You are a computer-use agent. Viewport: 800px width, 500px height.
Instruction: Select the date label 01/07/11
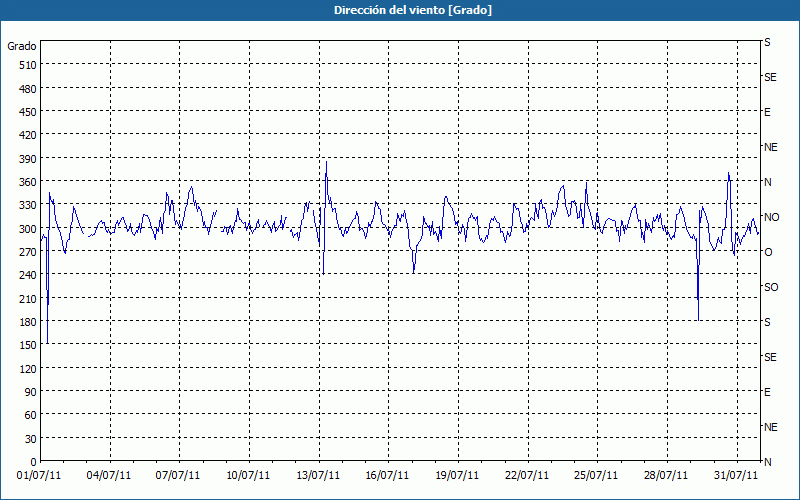click(x=39, y=476)
